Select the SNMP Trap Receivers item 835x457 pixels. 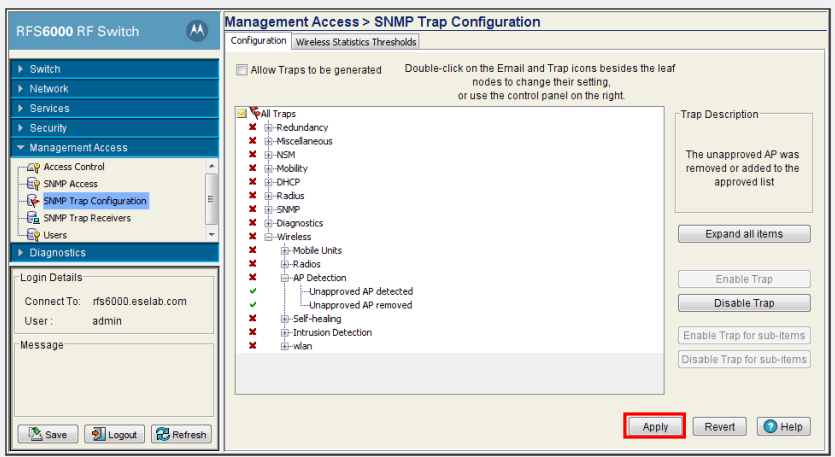[87, 218]
